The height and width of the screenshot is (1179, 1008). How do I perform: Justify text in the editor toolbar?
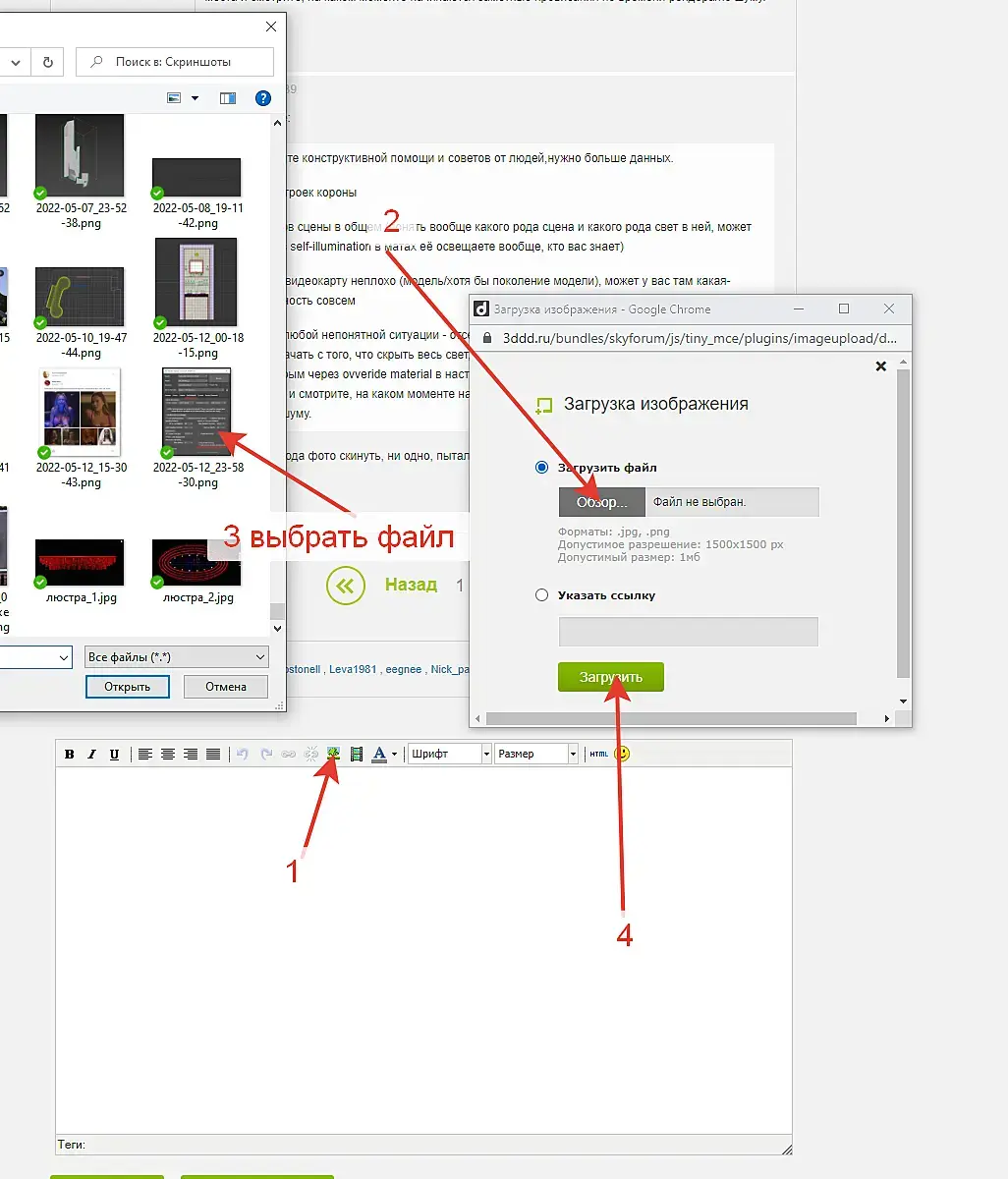(213, 755)
